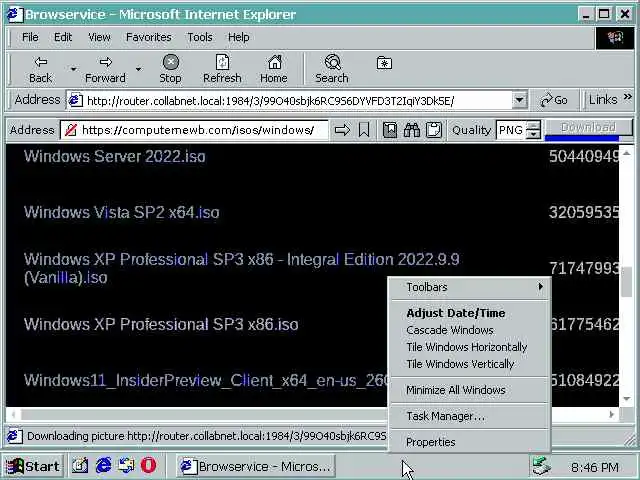The width and height of the screenshot is (640, 480).
Task: Open Task Manager from context menu
Action: pyautogui.click(x=469, y=416)
